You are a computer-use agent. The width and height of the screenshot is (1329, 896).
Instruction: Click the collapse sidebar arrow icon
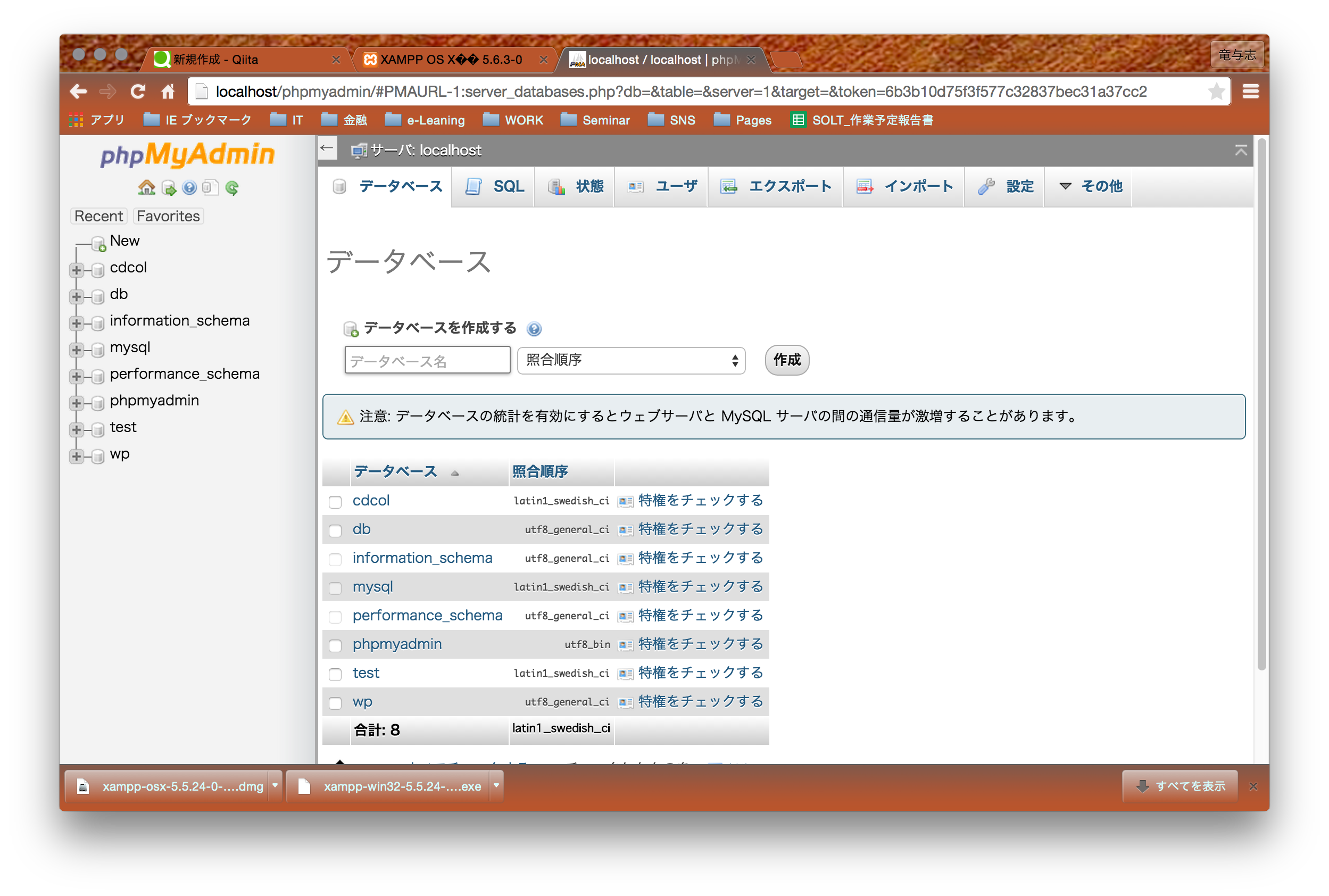(x=326, y=148)
